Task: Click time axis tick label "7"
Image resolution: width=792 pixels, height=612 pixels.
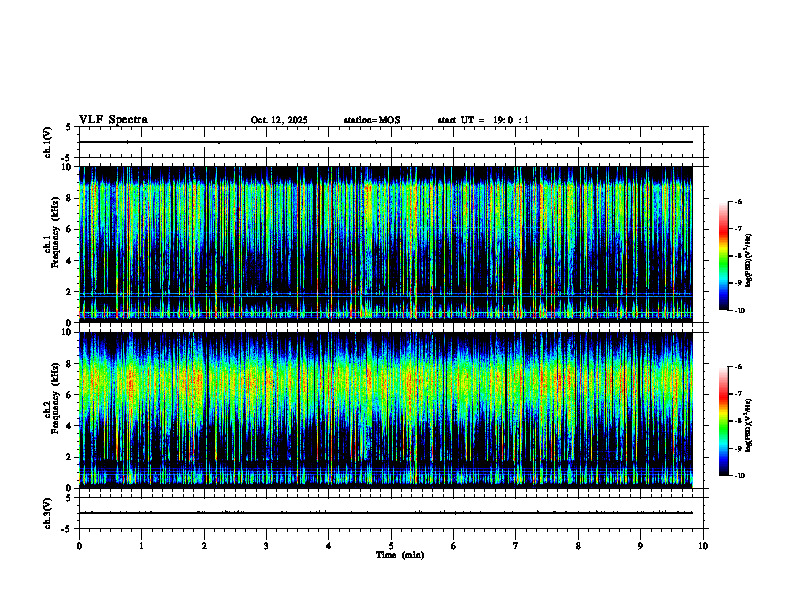Action: pyautogui.click(x=516, y=546)
